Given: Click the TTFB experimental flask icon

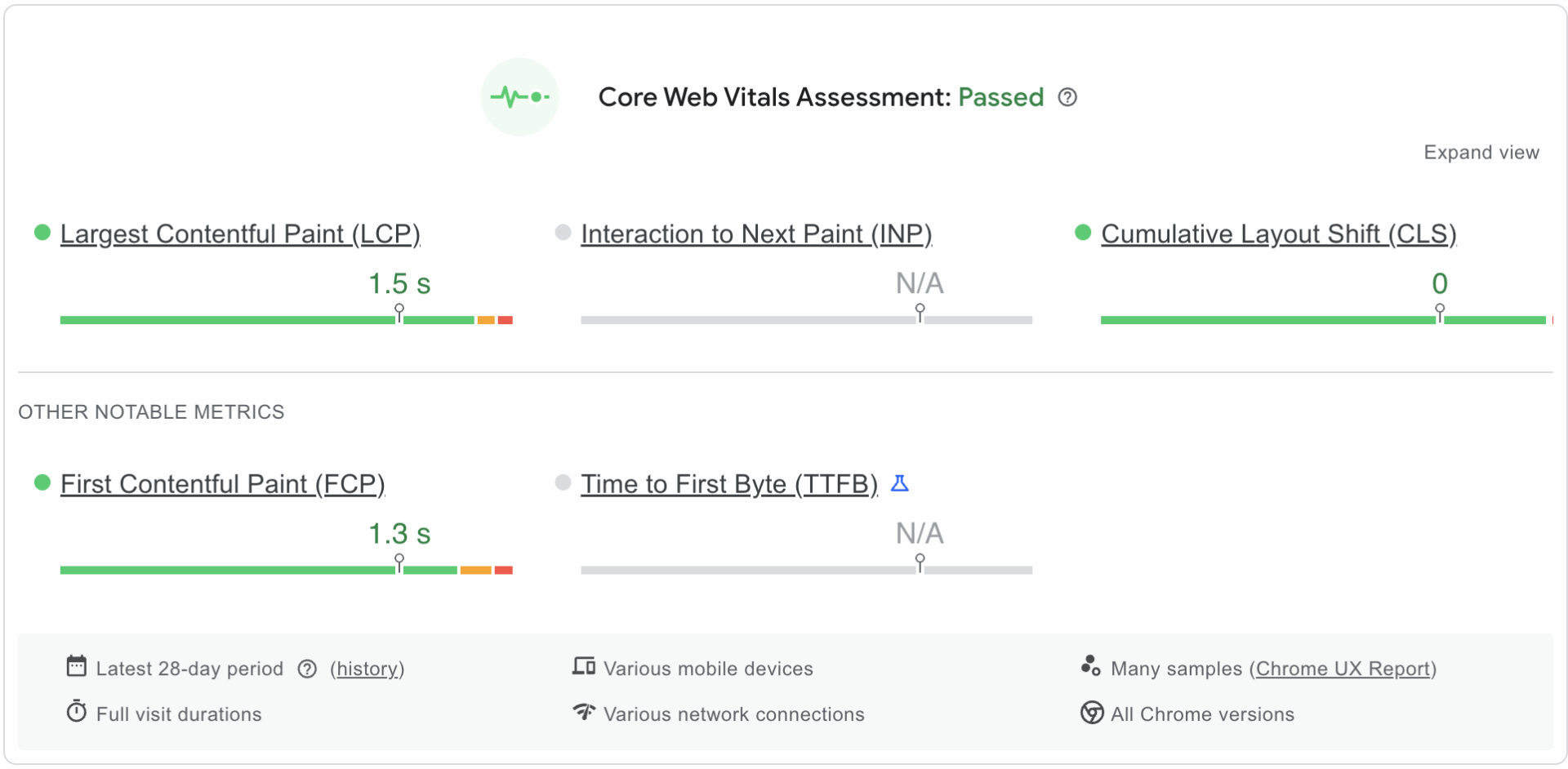Looking at the screenshot, I should coord(899,483).
